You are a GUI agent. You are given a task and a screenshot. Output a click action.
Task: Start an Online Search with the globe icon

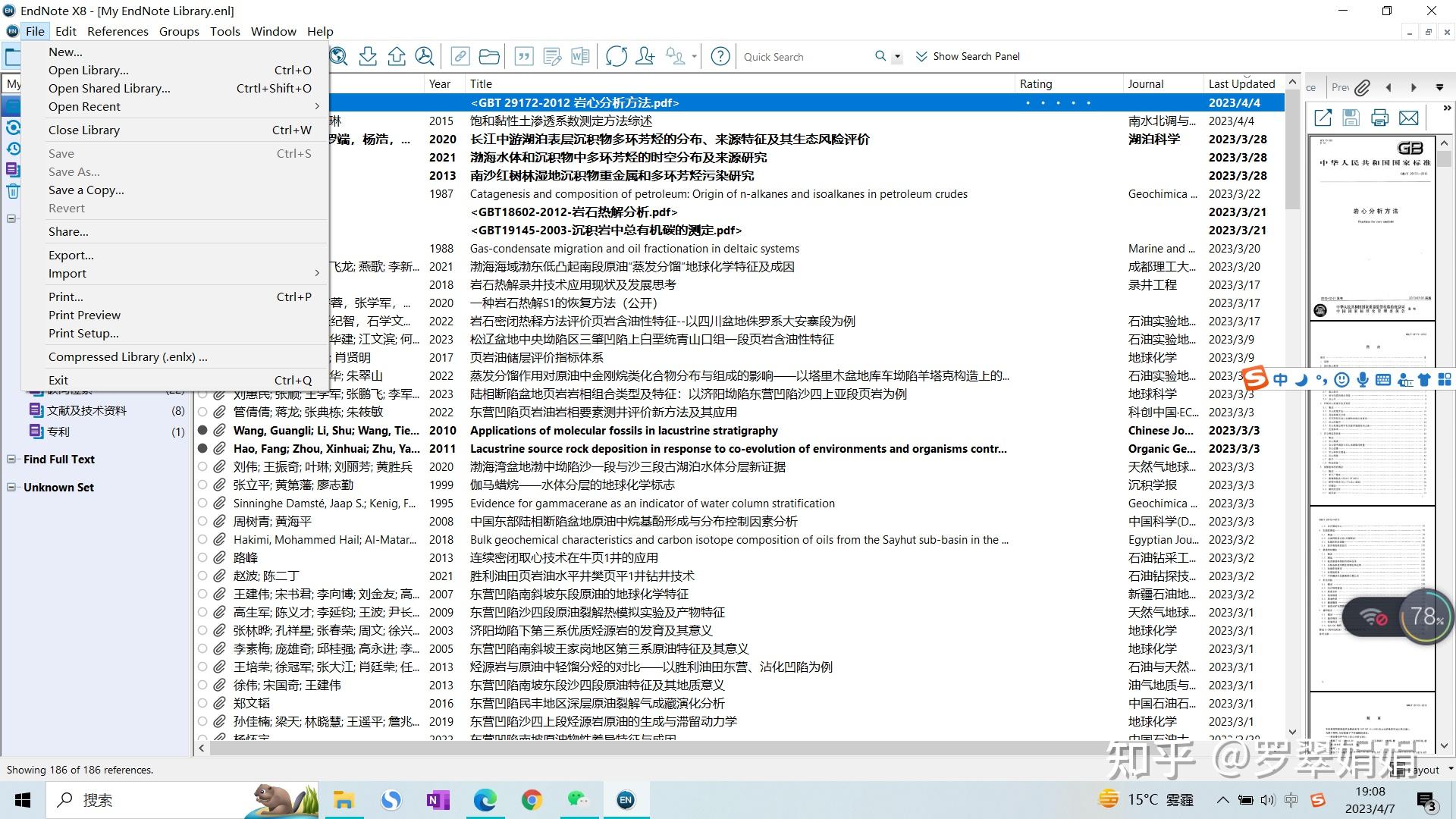338,56
